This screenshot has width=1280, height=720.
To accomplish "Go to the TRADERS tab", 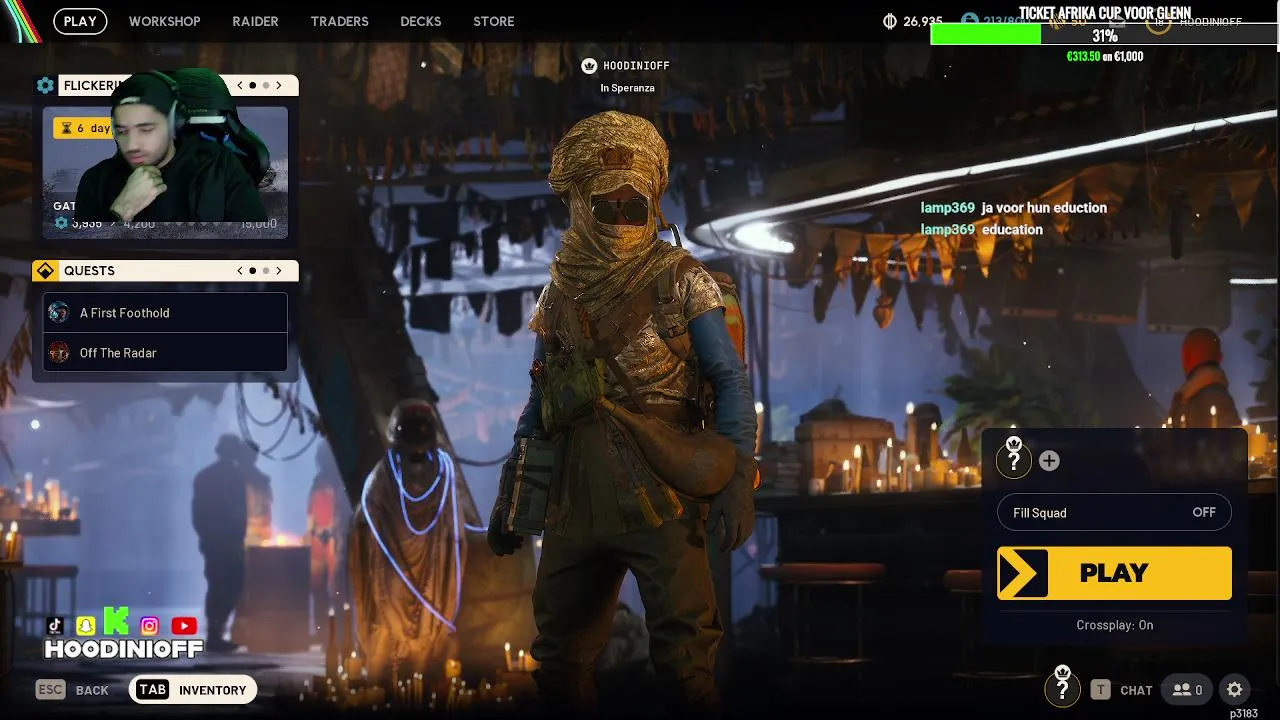I will (339, 21).
